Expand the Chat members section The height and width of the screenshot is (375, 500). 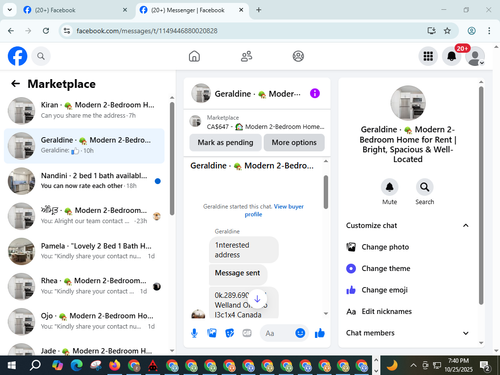coord(408,333)
